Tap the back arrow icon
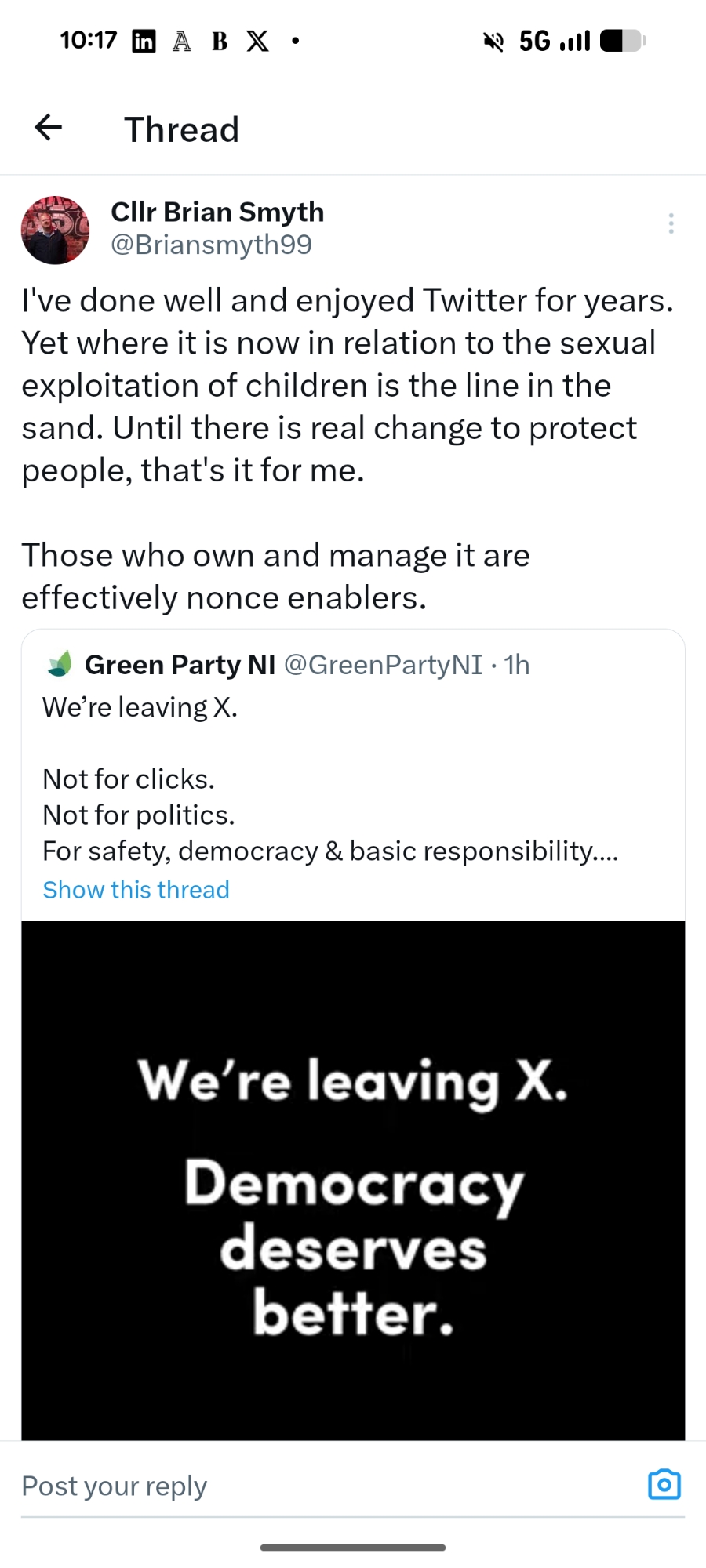706x1568 pixels. (x=49, y=128)
